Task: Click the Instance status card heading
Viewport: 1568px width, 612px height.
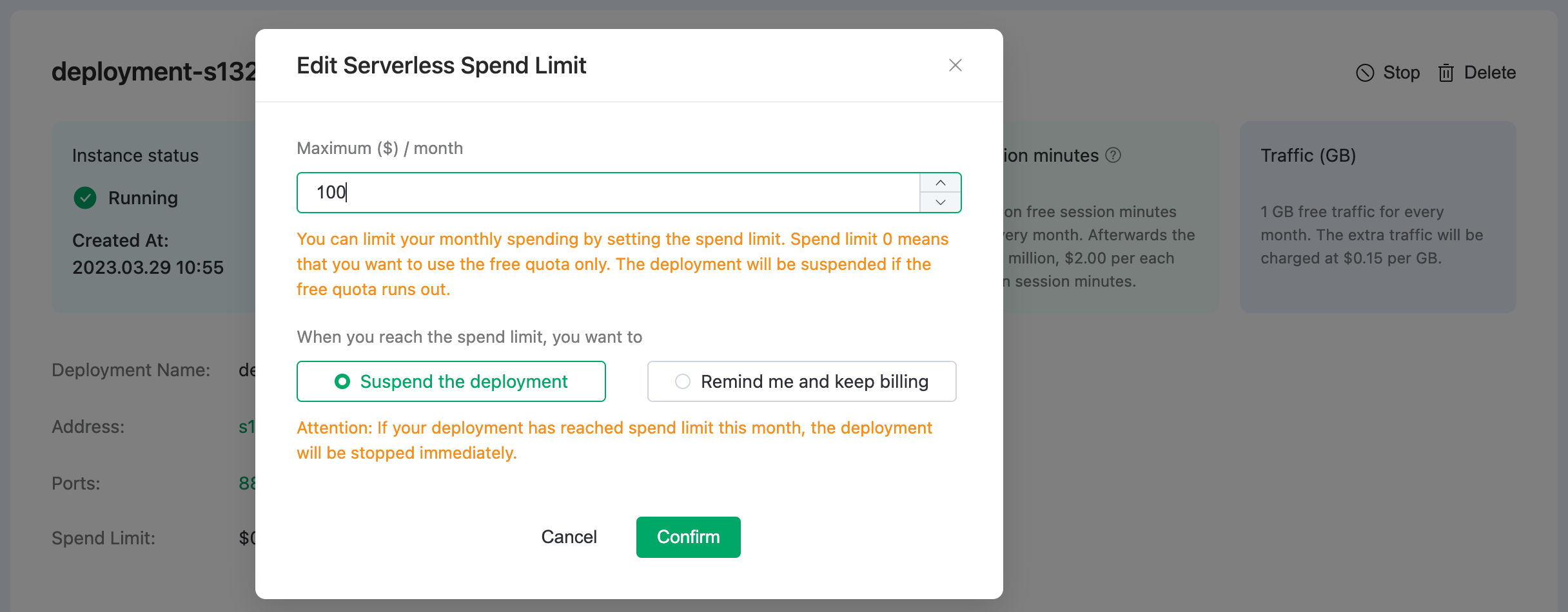Action: (x=135, y=155)
